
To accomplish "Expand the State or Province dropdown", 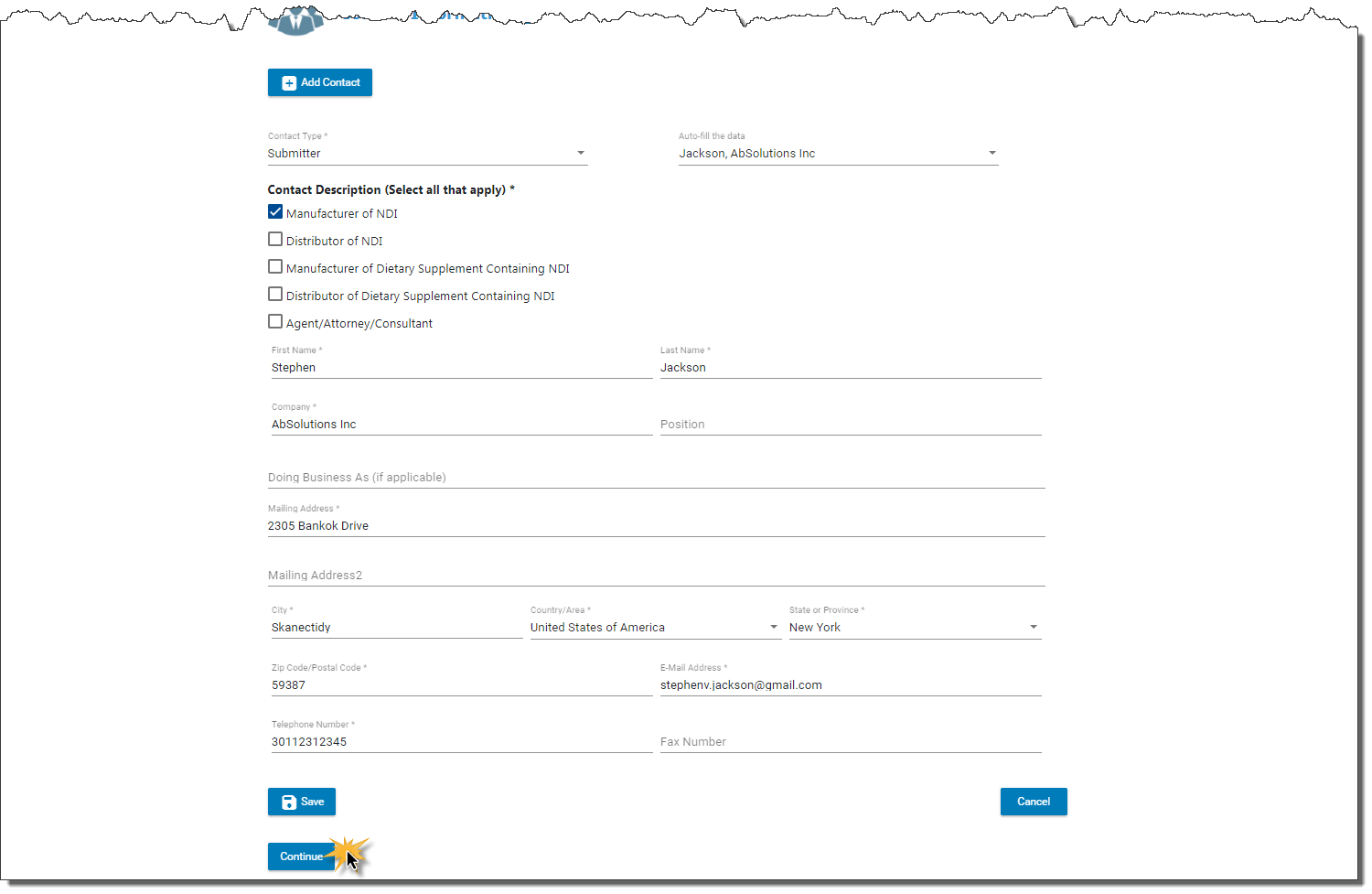I will [x=1033, y=628].
